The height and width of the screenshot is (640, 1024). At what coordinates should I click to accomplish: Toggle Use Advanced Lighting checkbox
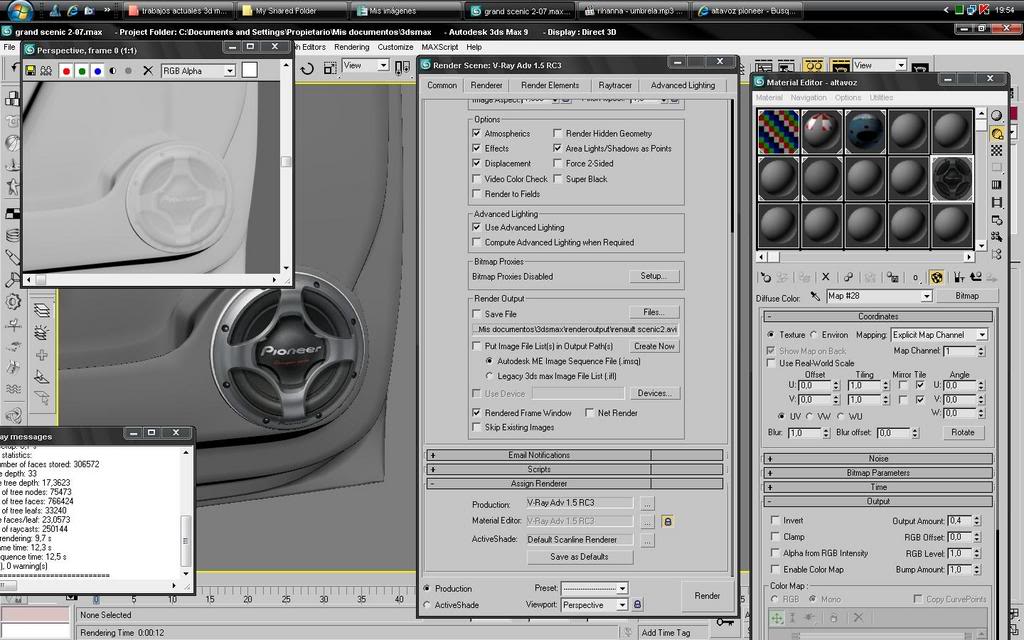tap(477, 227)
